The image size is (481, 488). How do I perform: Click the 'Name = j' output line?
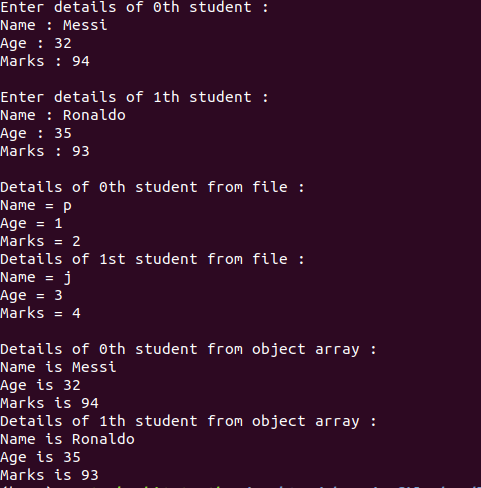[36, 278]
